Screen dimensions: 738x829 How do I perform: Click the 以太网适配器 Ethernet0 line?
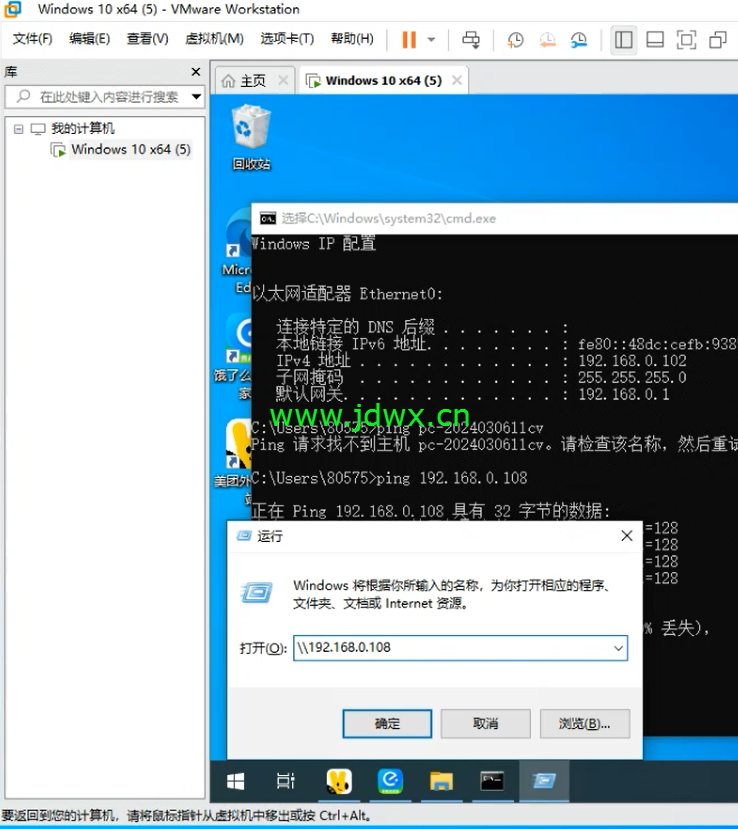coord(347,293)
